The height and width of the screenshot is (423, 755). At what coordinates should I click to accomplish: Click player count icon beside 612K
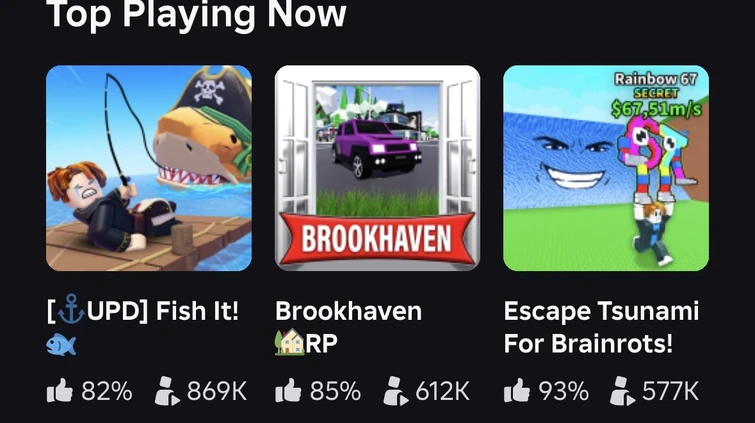(396, 390)
